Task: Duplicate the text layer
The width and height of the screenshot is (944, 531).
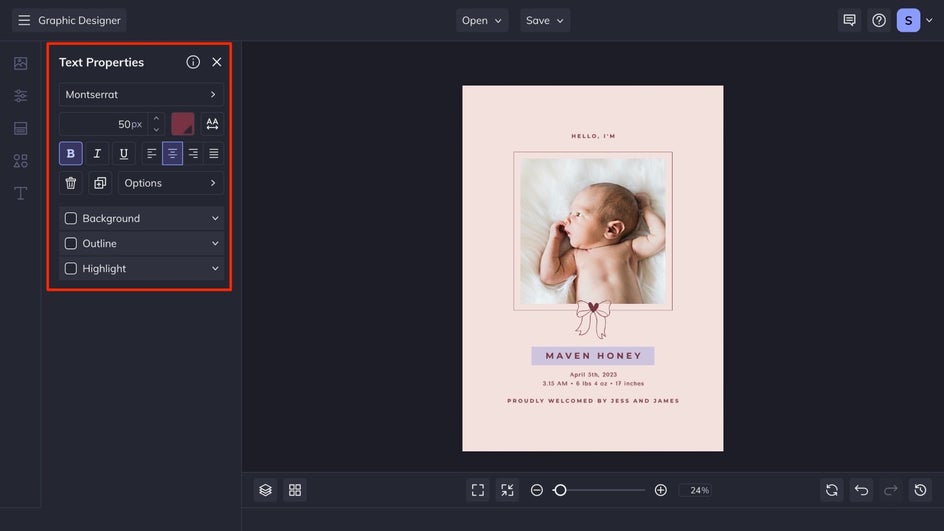Action: (x=100, y=183)
